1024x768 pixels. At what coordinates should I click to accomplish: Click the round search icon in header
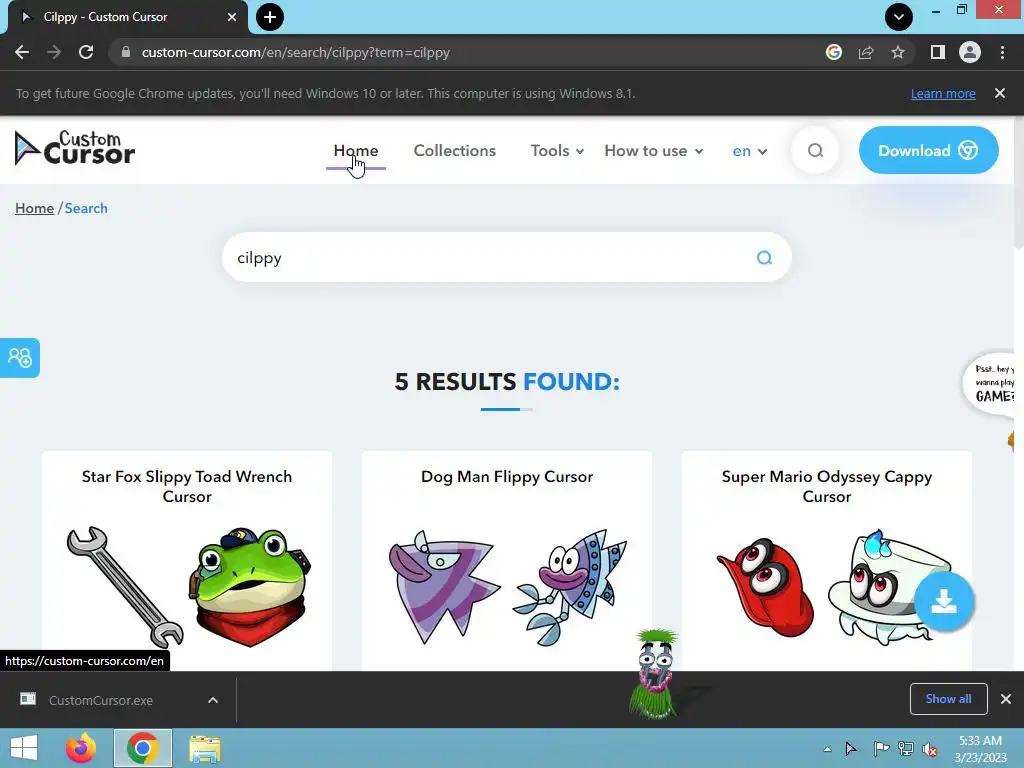815,151
